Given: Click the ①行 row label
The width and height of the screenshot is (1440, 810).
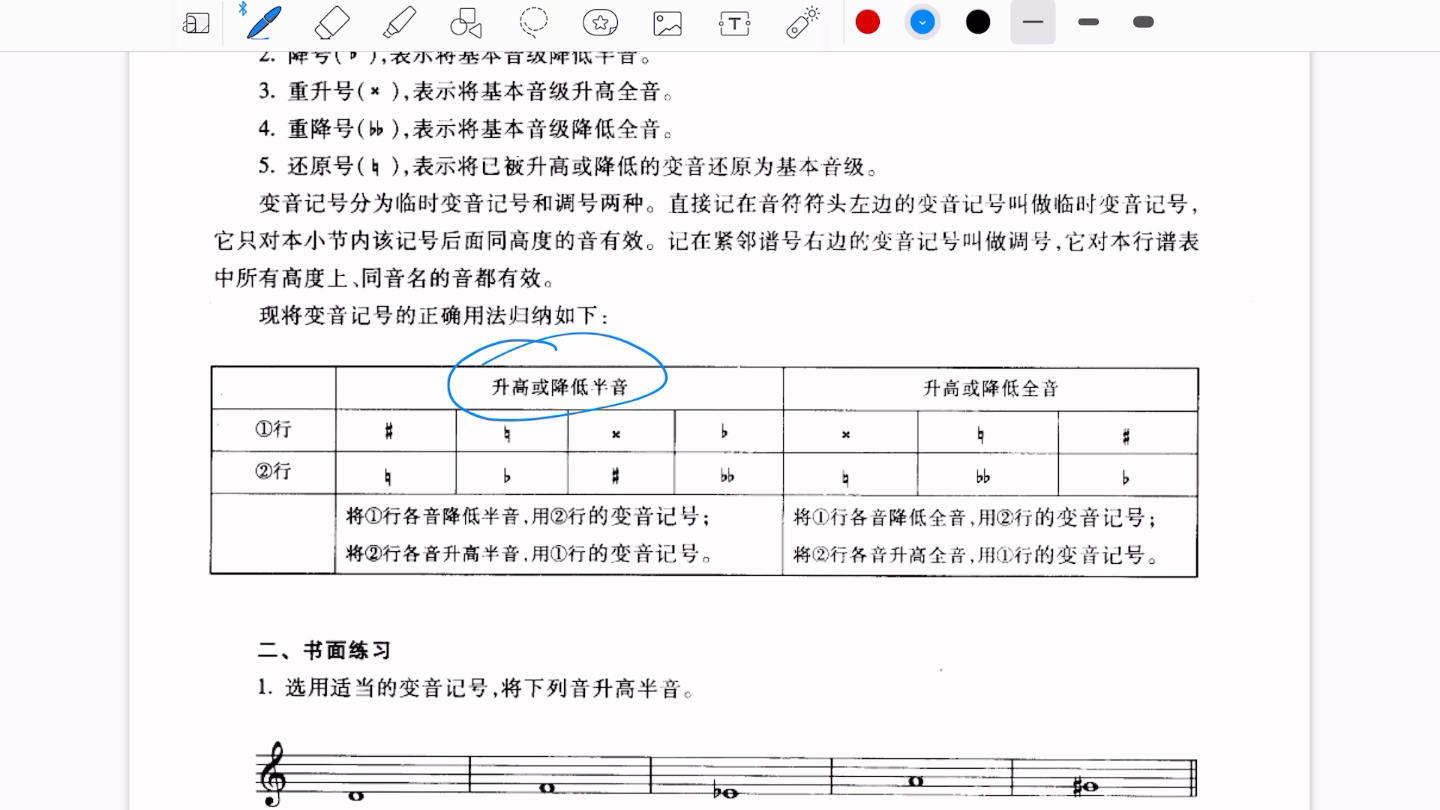Looking at the screenshot, I should click(273, 429).
